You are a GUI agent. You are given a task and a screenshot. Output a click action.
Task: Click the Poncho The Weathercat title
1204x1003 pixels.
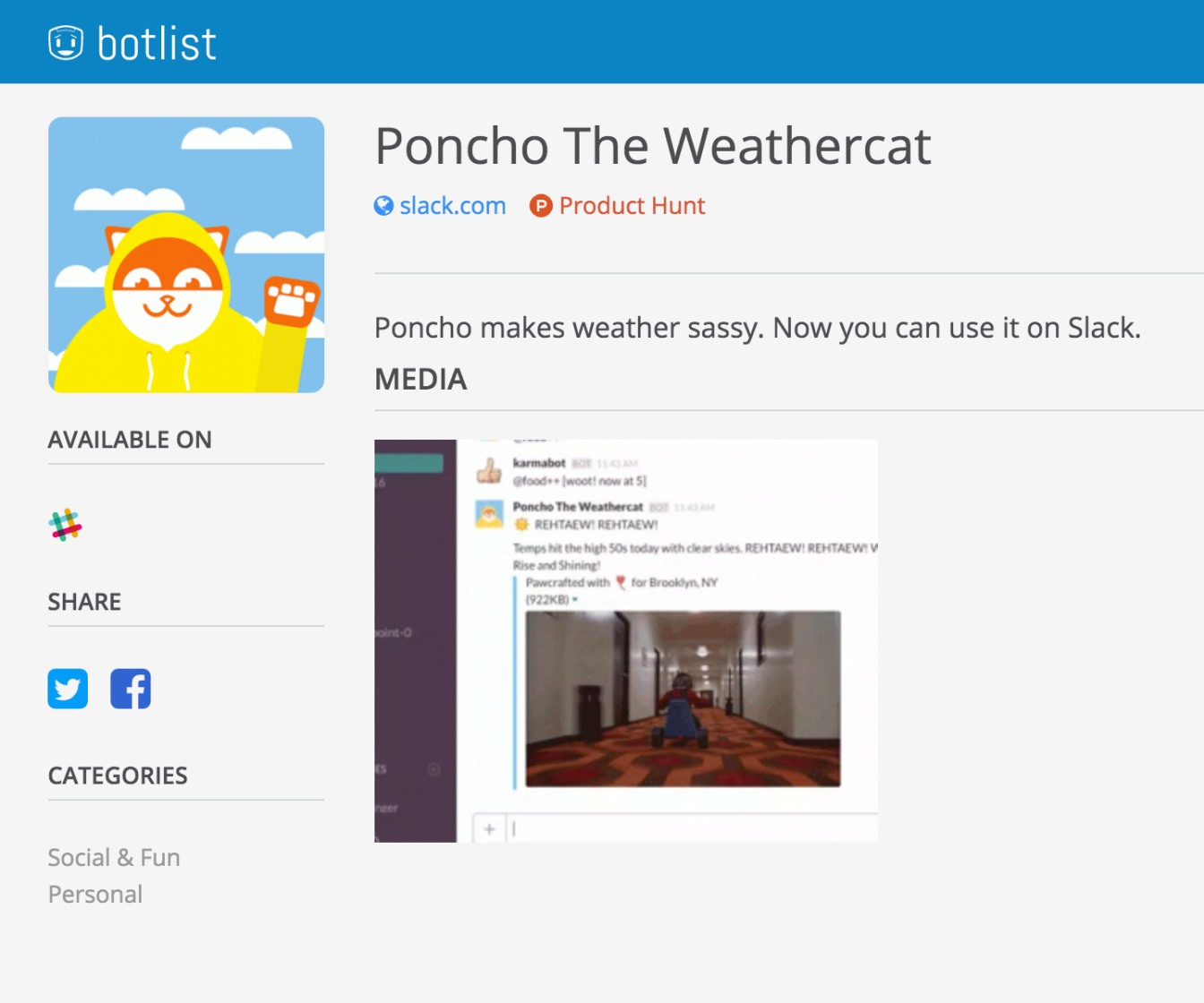[x=653, y=146]
